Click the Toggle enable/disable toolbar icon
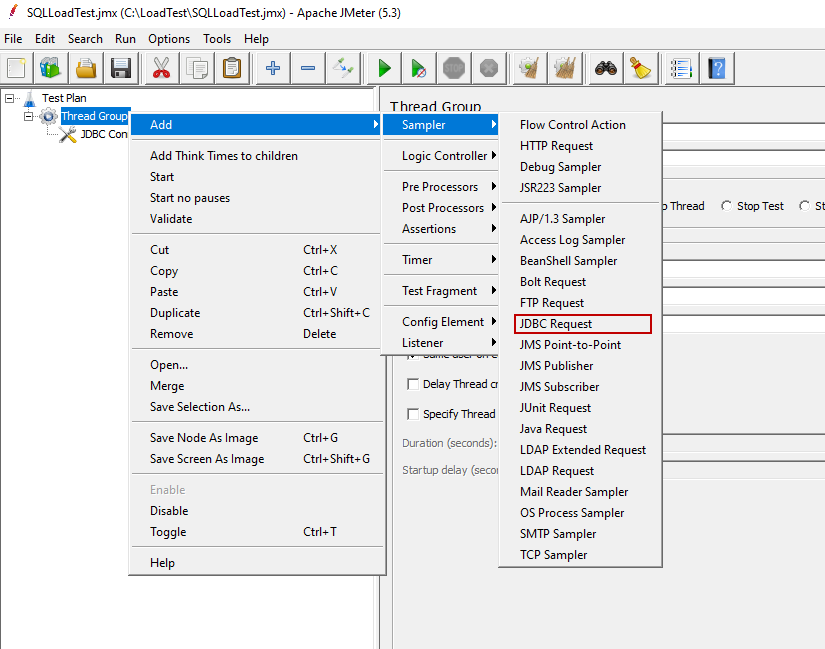This screenshot has height=649, width=825. click(x=343, y=68)
